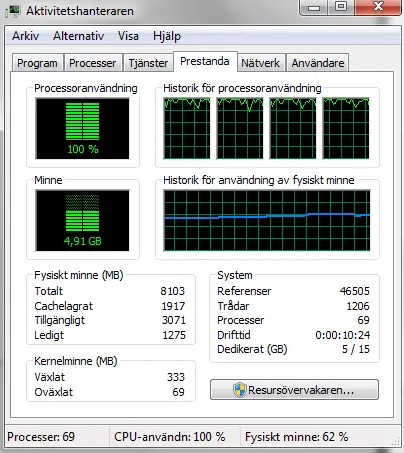Switch to the Tjänster tab

[148, 63]
